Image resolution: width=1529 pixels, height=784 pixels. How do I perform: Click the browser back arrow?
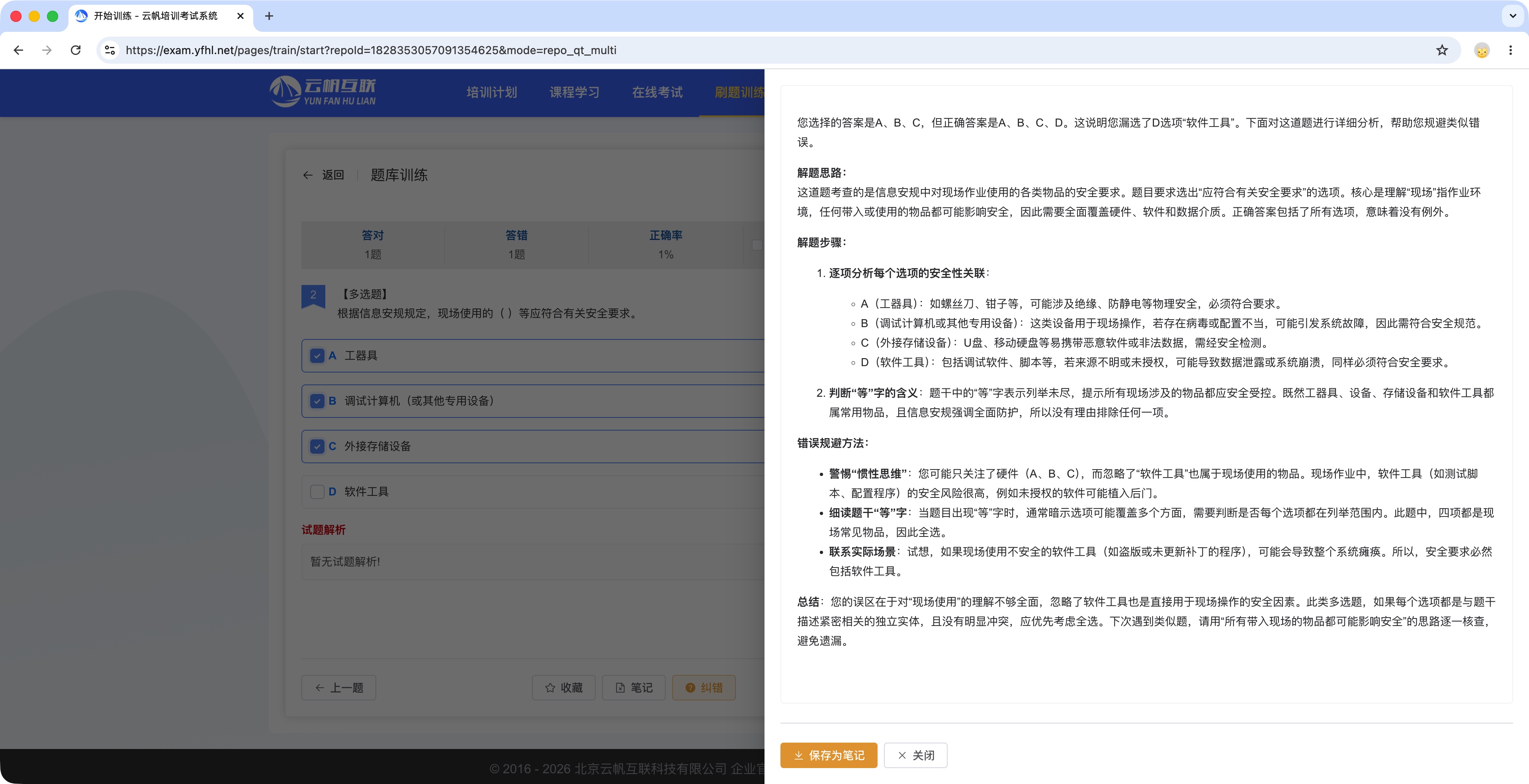click(18, 51)
